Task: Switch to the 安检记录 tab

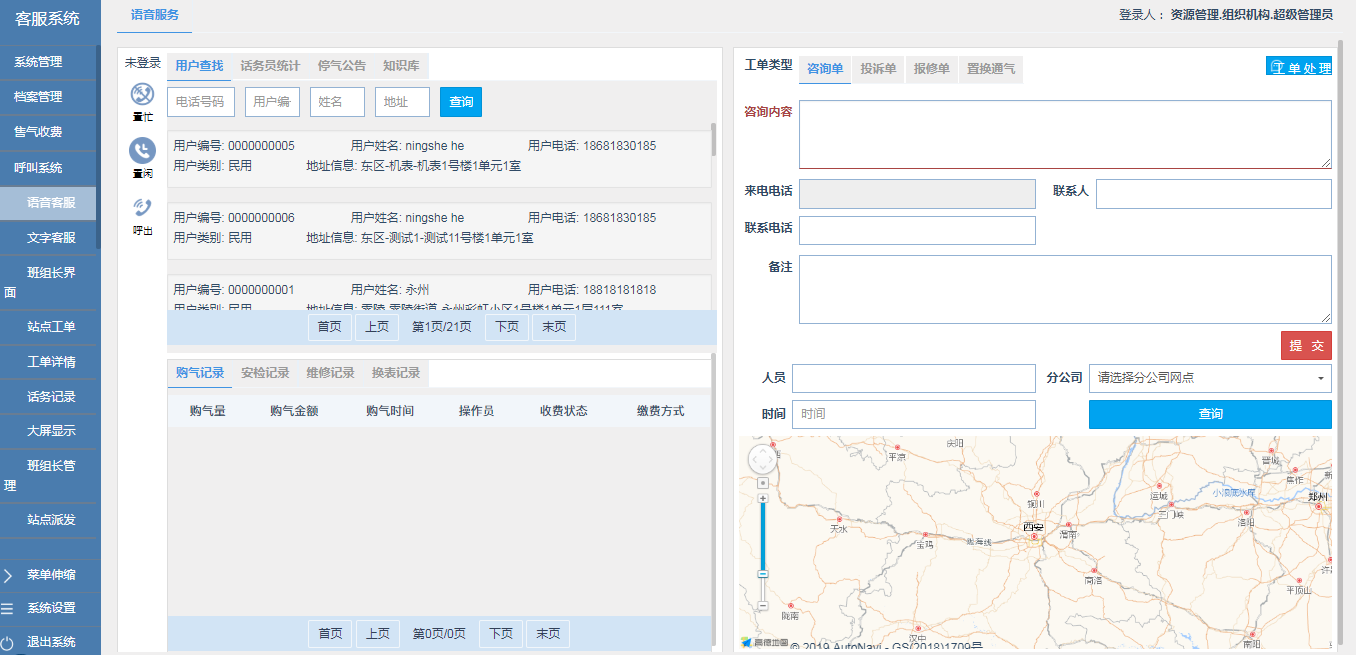Action: [x=265, y=373]
